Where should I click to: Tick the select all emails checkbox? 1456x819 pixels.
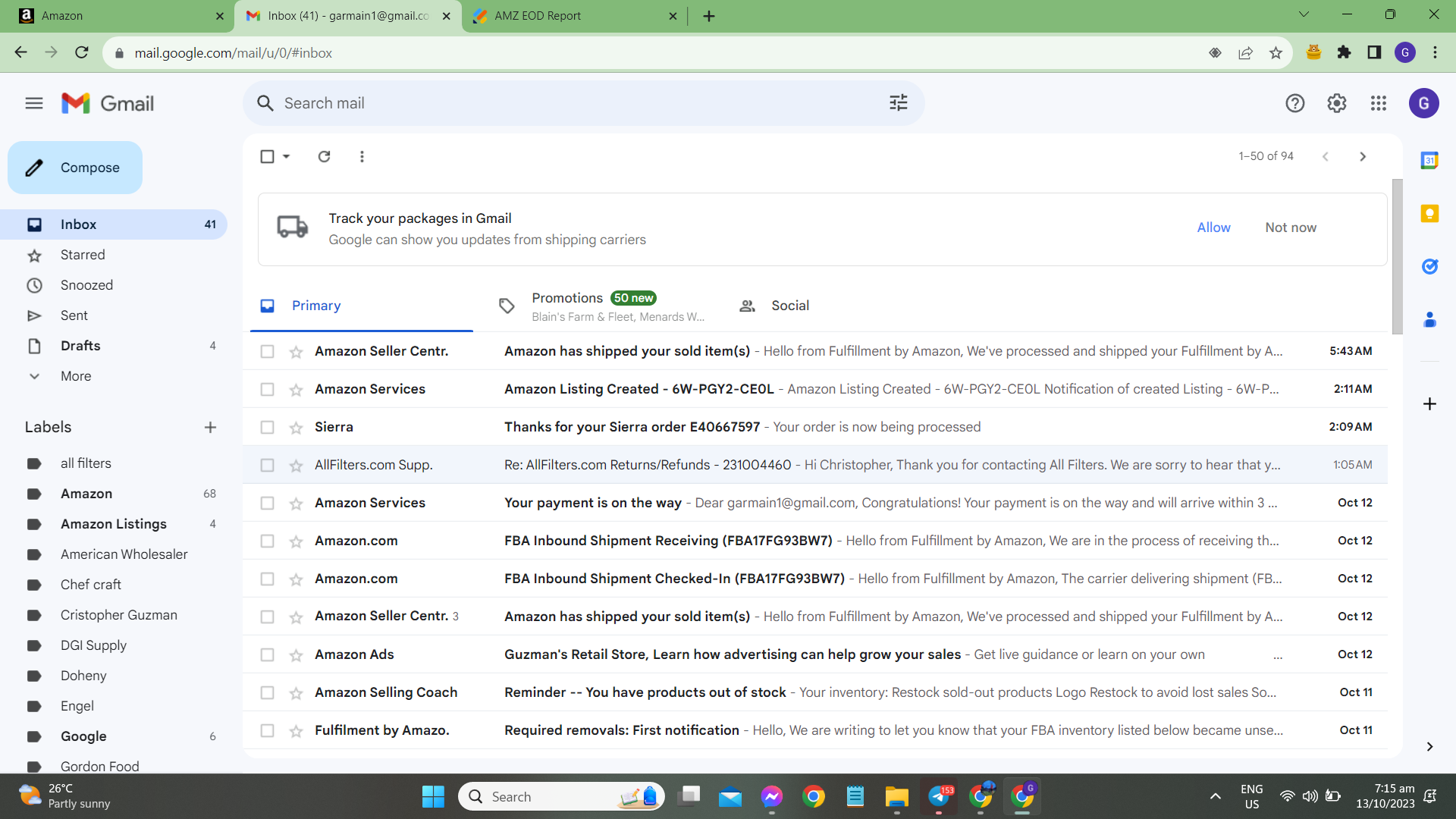(x=267, y=156)
